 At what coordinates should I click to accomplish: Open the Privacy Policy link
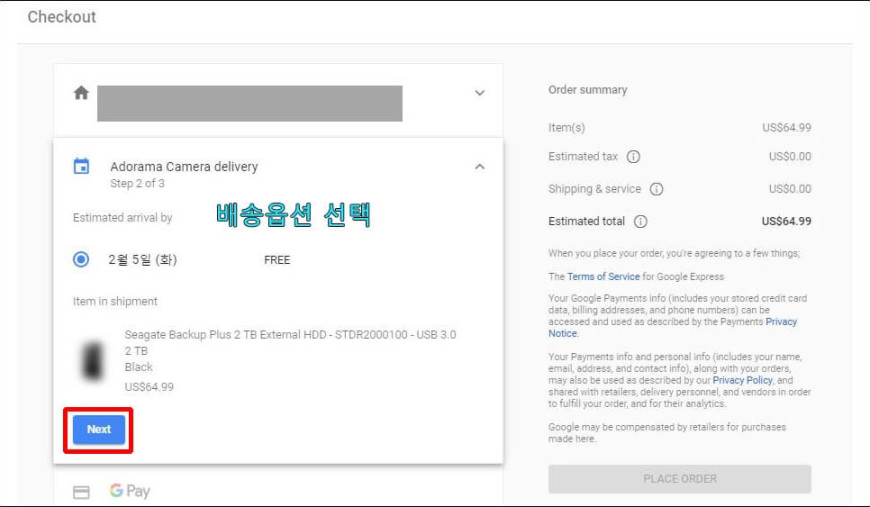(742, 380)
